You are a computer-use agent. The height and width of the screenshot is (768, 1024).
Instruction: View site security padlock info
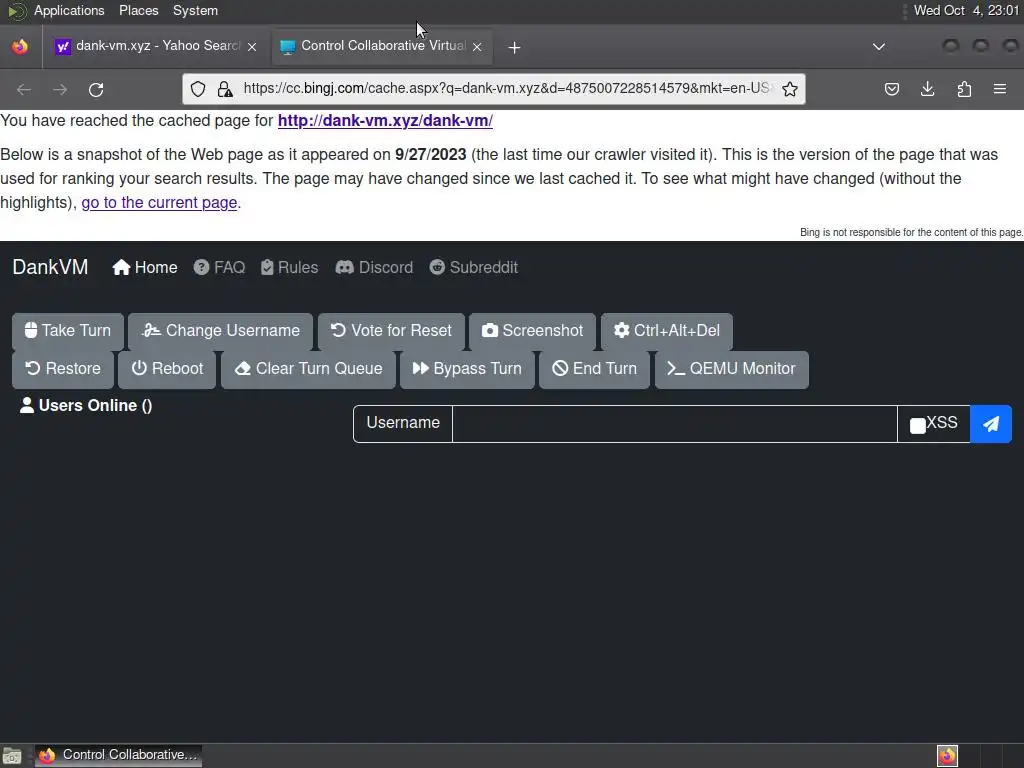(225, 89)
